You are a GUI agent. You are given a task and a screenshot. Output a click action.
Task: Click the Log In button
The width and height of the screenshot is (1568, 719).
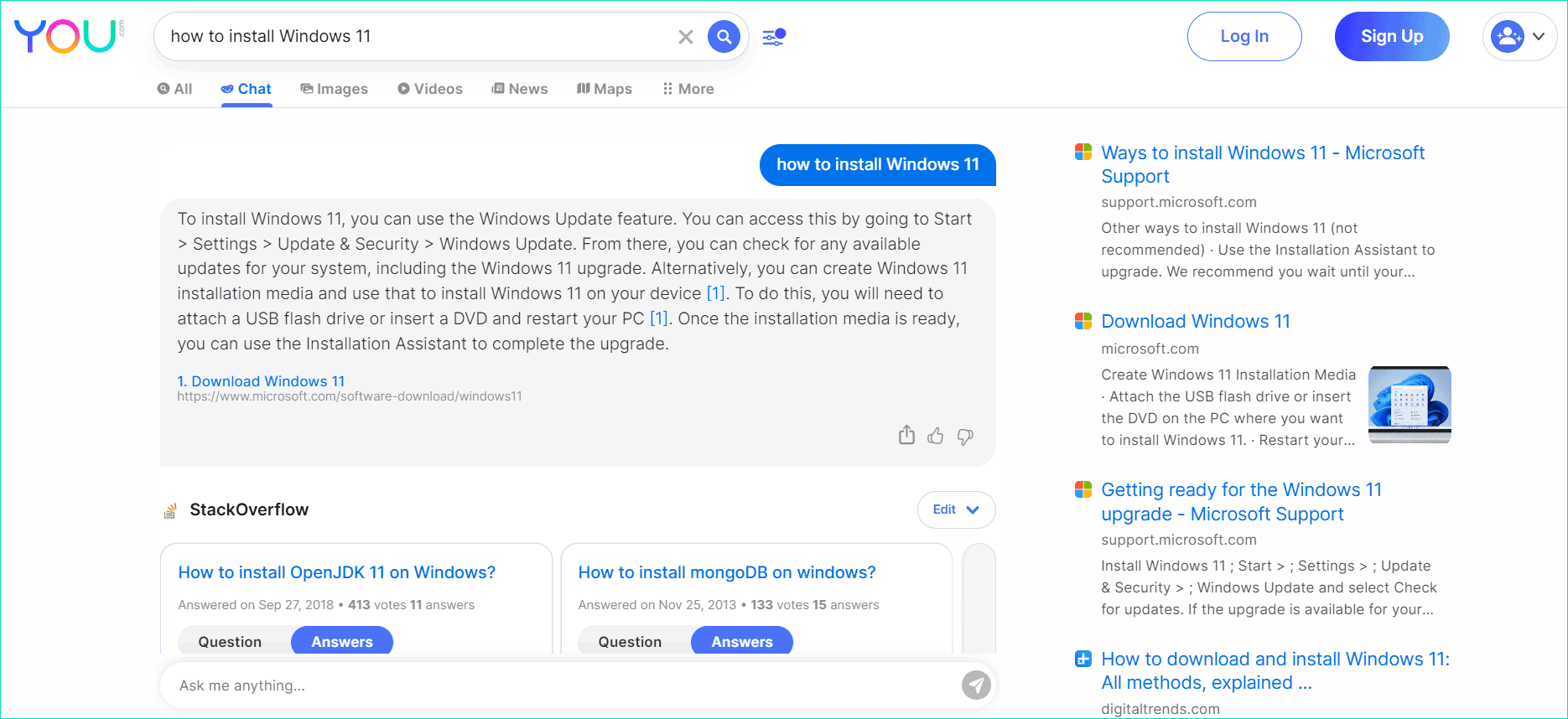tap(1244, 37)
